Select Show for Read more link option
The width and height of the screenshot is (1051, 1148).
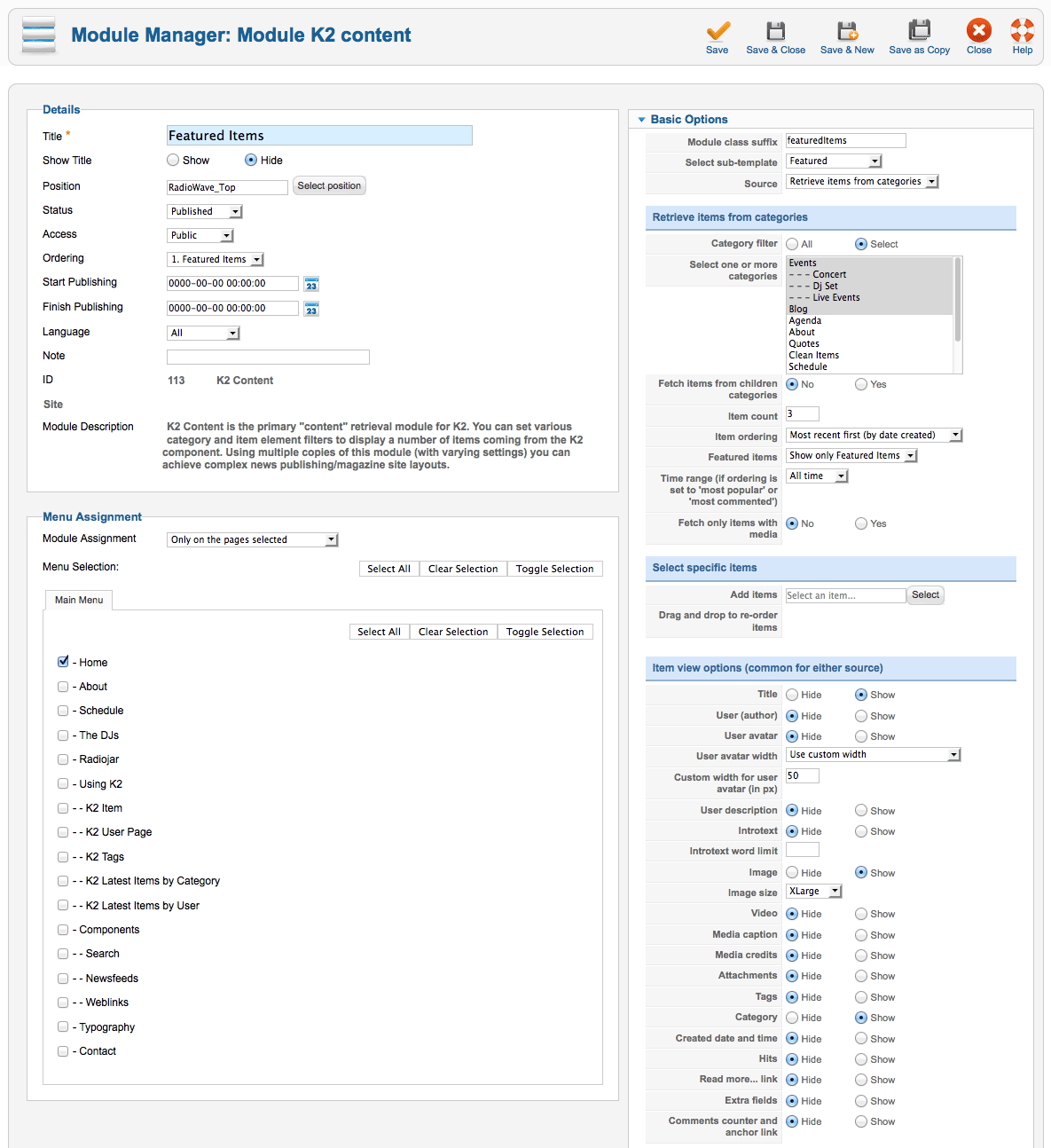pos(861,1080)
